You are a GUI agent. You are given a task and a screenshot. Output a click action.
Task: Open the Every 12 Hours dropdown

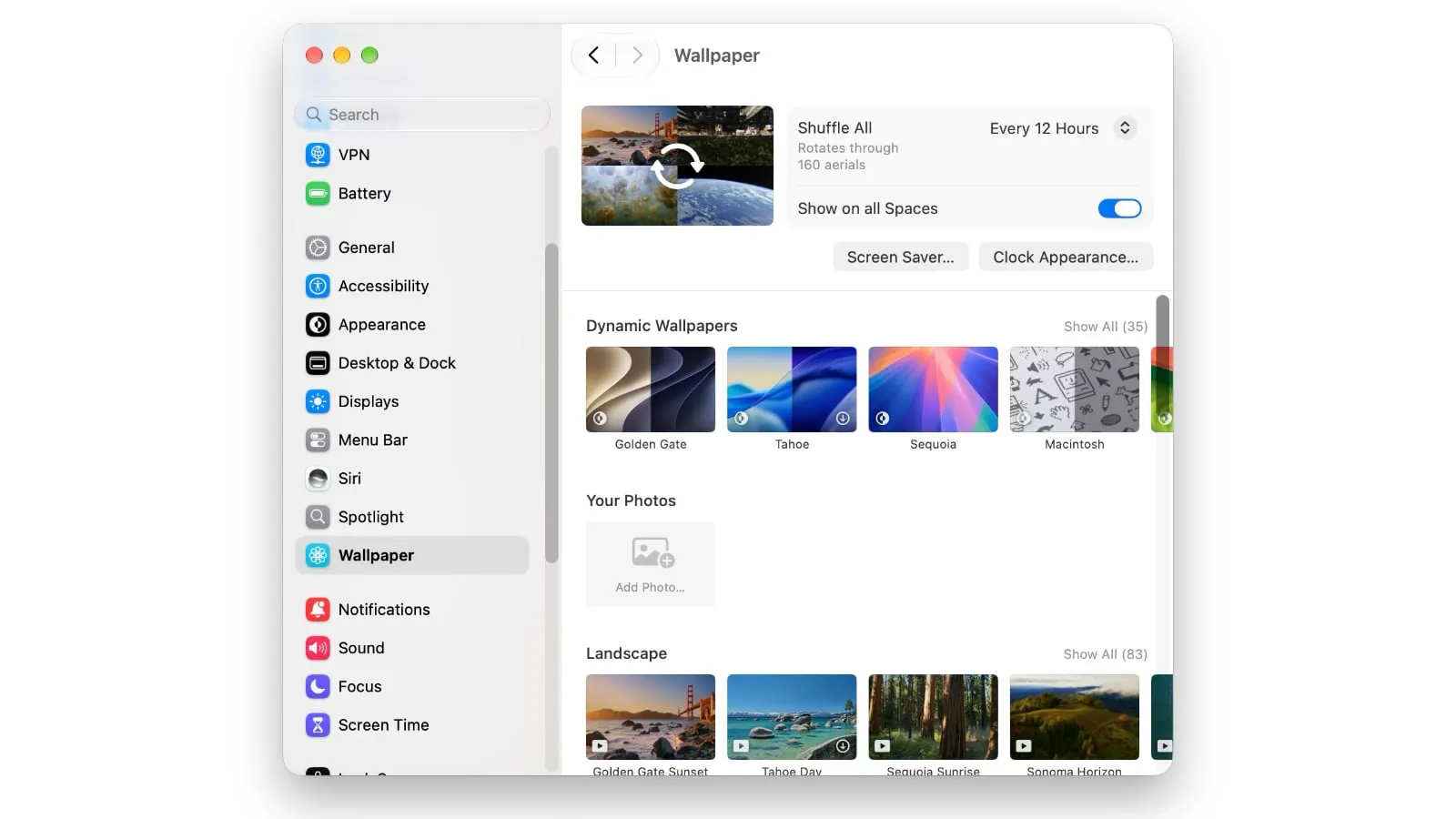click(1061, 128)
